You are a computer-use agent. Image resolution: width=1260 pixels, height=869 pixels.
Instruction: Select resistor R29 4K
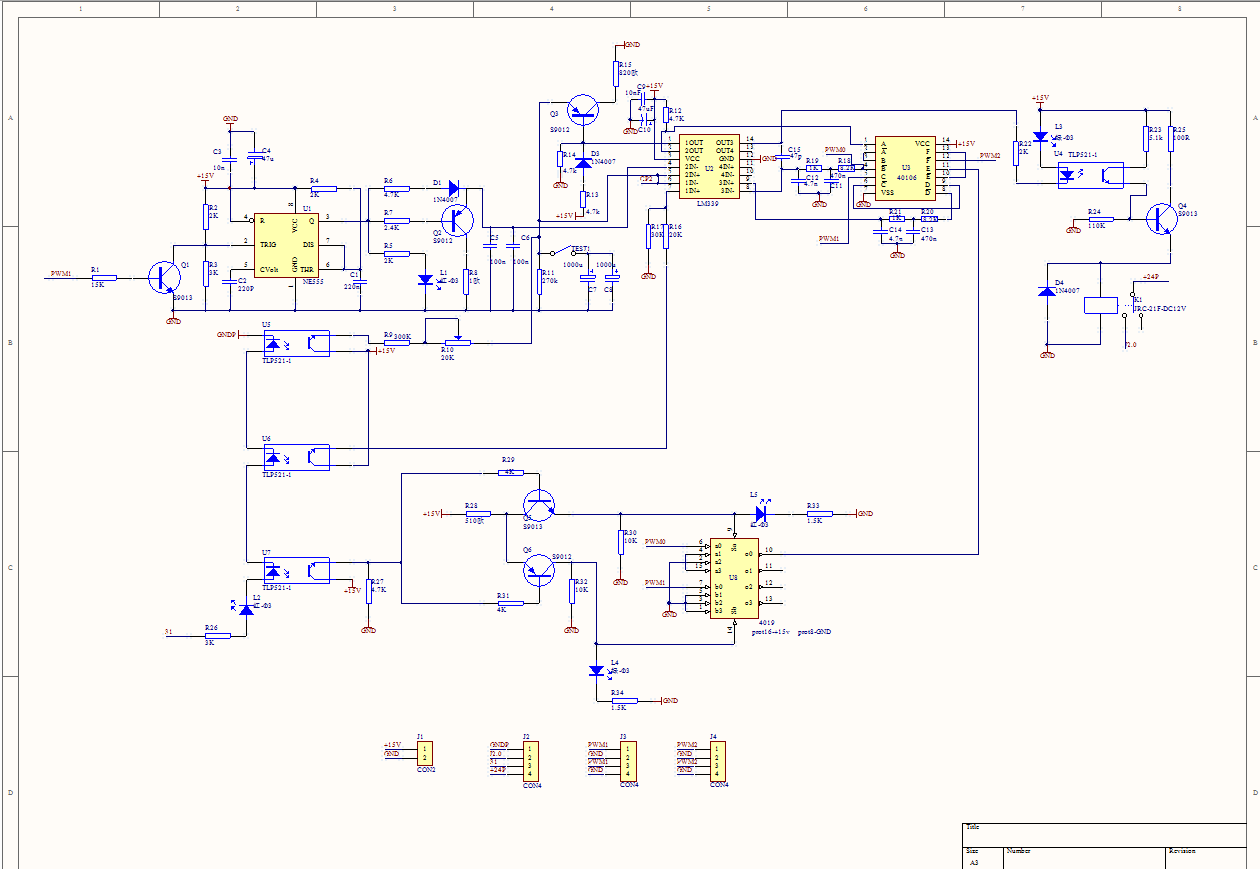511,473
